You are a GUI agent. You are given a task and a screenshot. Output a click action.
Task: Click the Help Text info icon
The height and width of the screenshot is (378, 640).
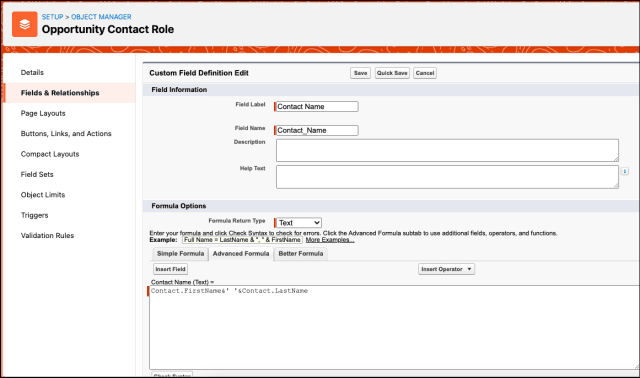(624, 171)
